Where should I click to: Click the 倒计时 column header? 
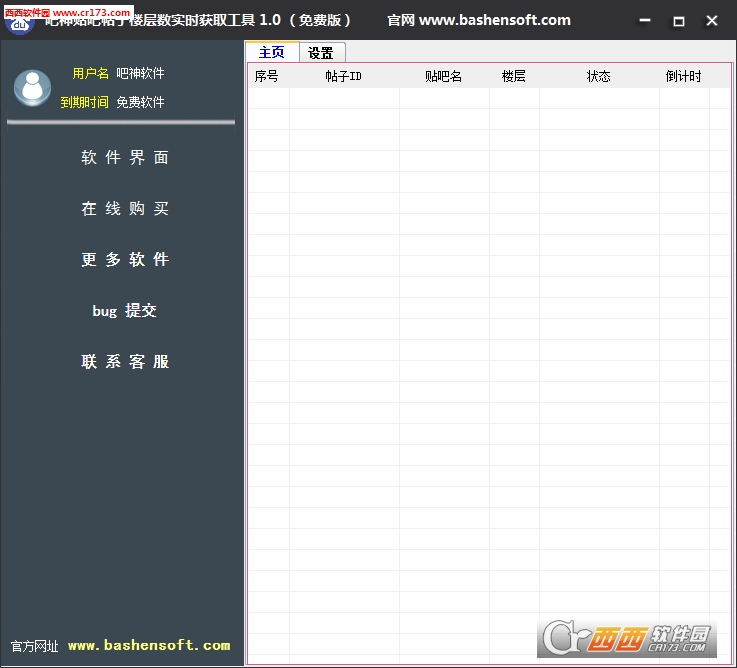click(684, 76)
